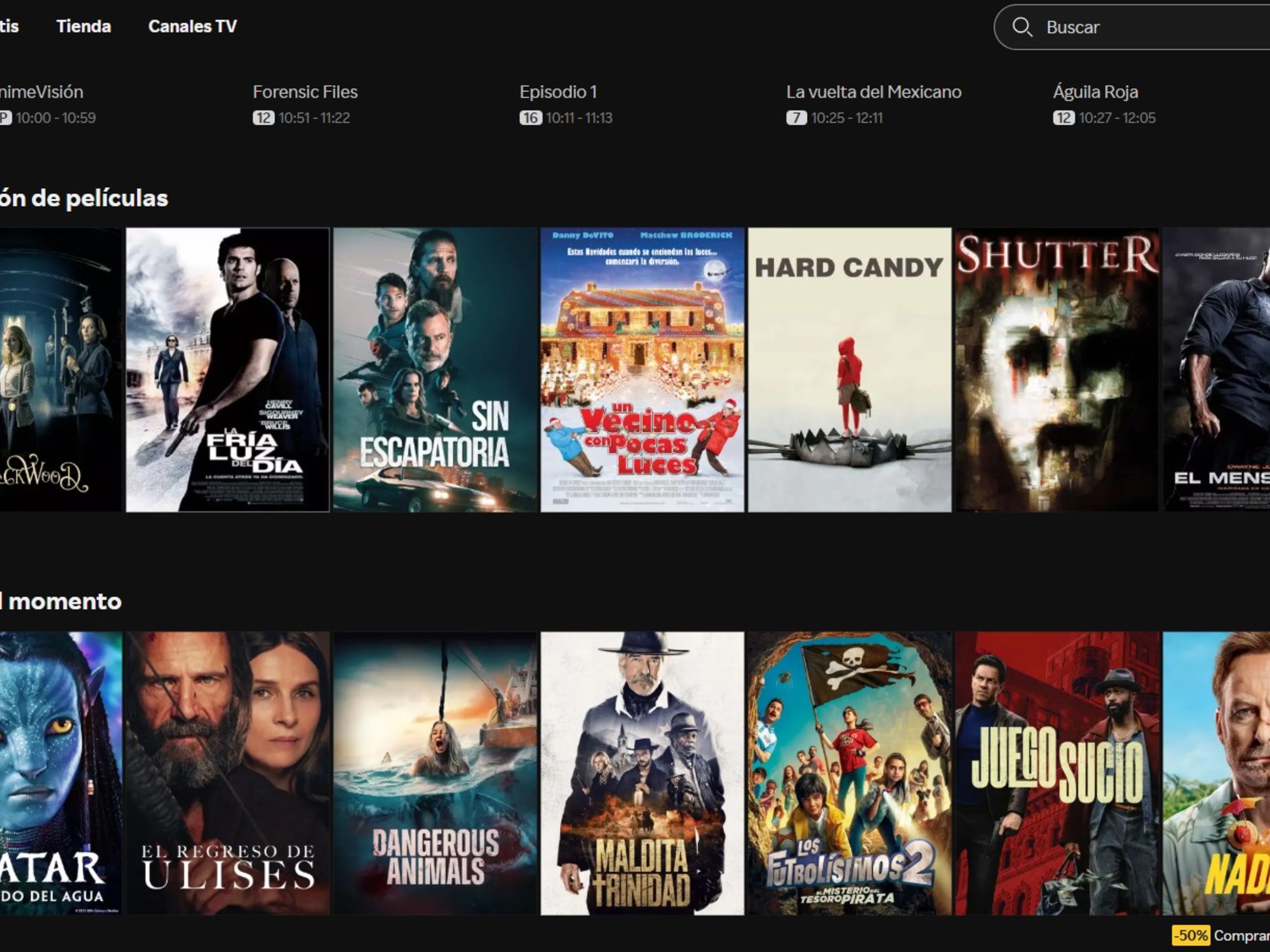1270x952 pixels.
Task: Select the Juego Sucio movie poster
Action: pyautogui.click(x=1057, y=773)
